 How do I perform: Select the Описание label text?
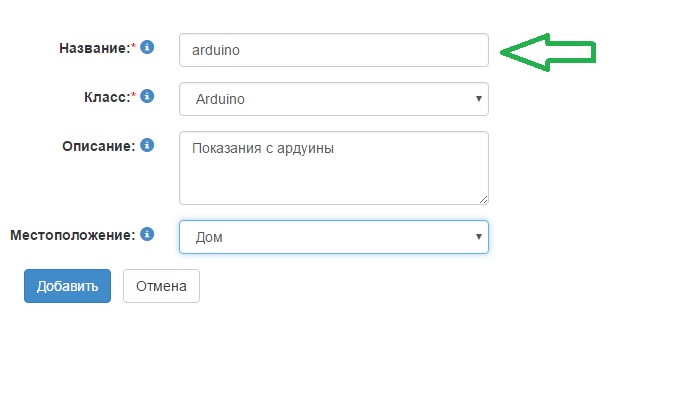[x=99, y=146]
